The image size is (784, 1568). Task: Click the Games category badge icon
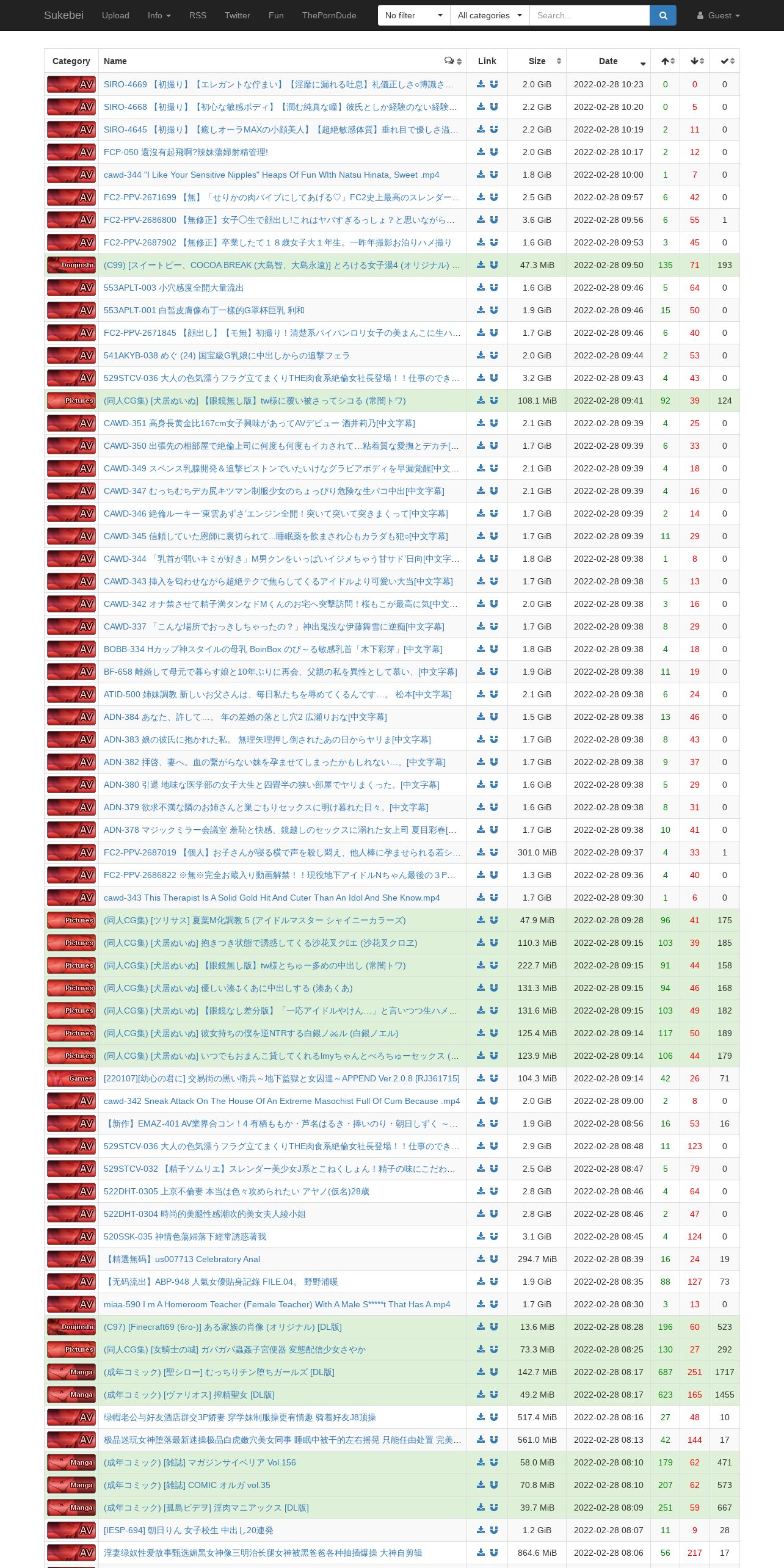pos(71,1078)
